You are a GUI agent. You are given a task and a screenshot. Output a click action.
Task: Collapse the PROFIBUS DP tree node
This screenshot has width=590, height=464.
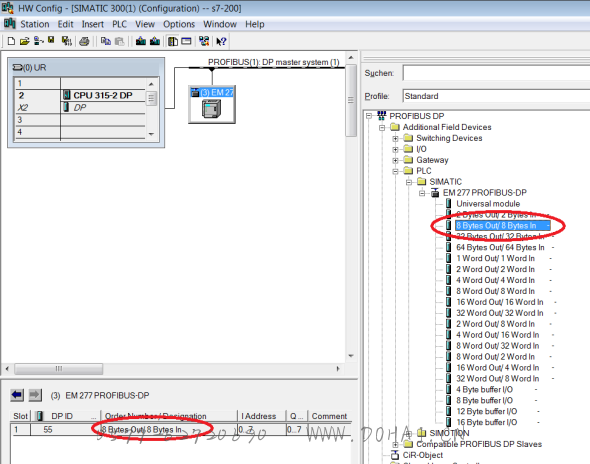pos(369,116)
